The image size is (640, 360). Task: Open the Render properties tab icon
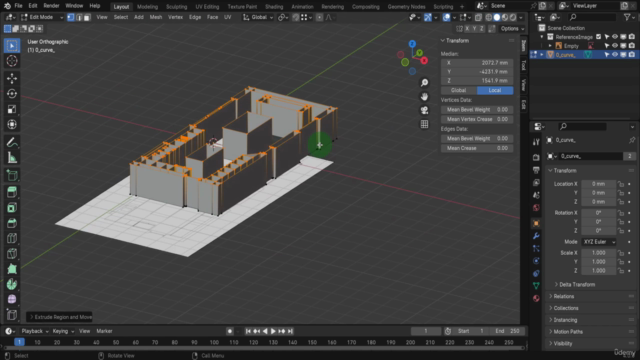click(536, 157)
